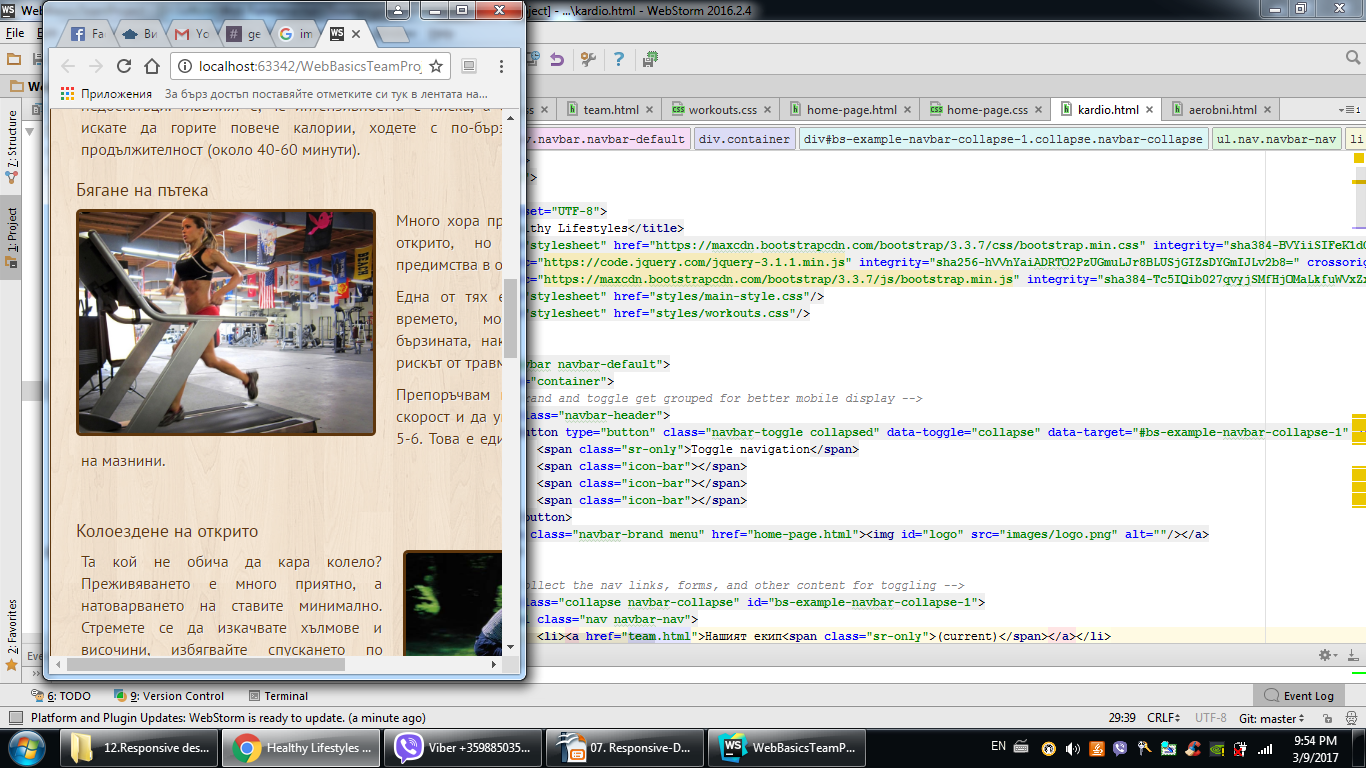
Task: Toggle the Event Log tool window
Action: [x=1298, y=695]
